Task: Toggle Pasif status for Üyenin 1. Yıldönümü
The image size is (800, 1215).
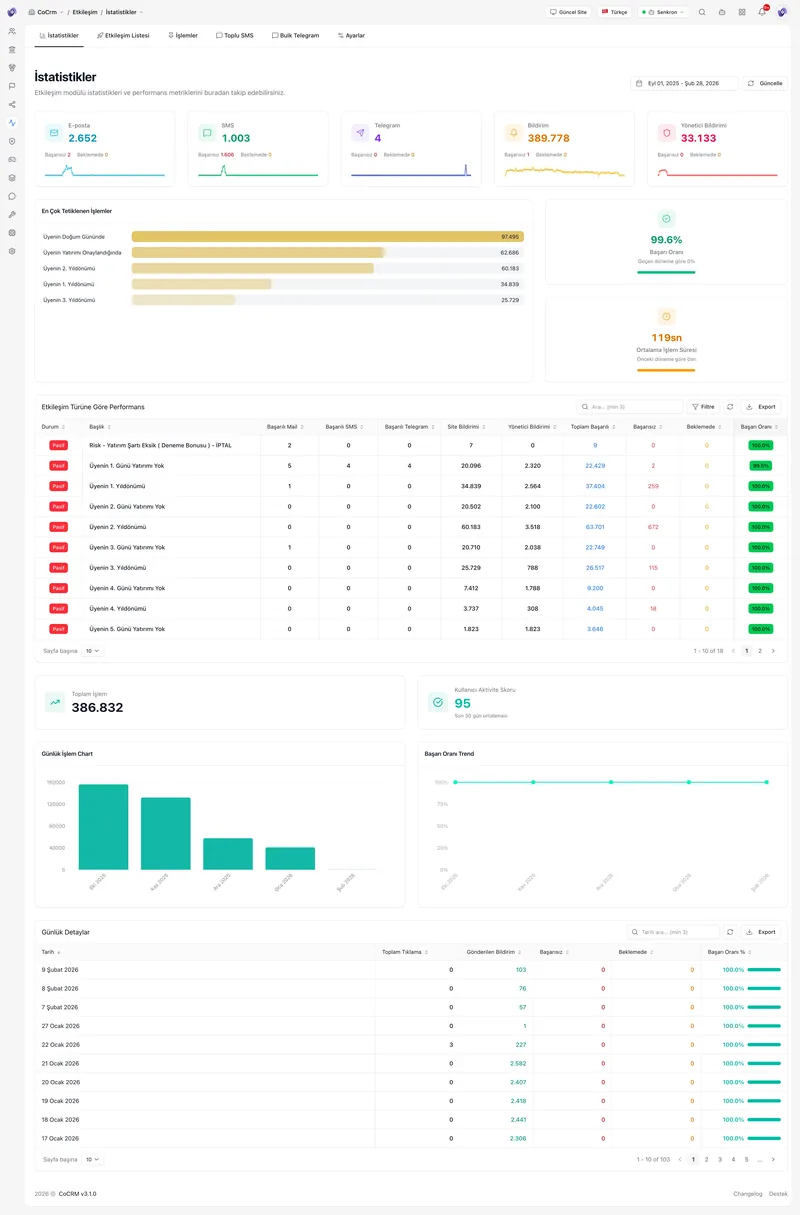Action: (x=59, y=486)
